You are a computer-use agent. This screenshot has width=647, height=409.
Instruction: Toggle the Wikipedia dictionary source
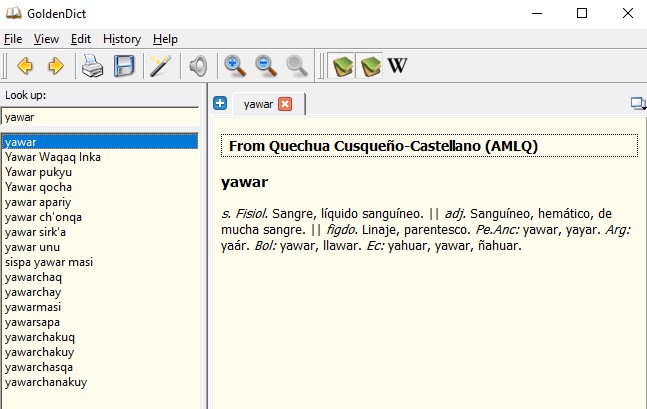pyautogui.click(x=397, y=67)
